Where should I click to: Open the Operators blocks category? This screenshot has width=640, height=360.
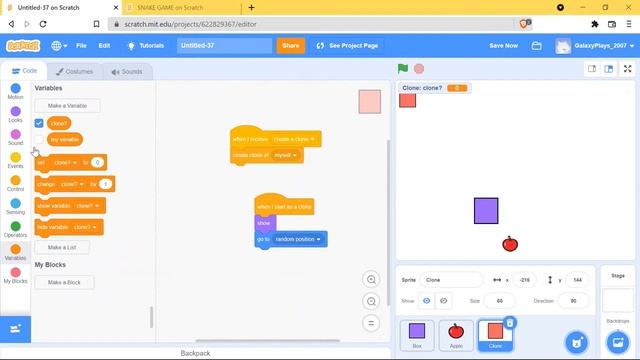[16, 229]
